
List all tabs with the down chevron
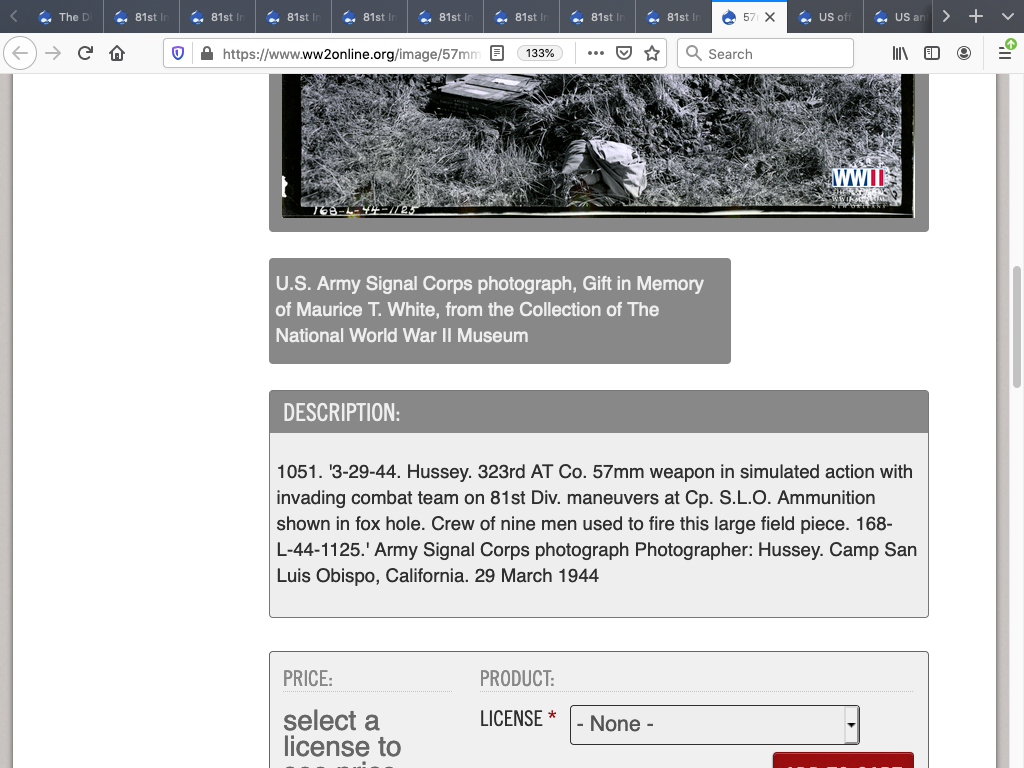click(x=1006, y=17)
